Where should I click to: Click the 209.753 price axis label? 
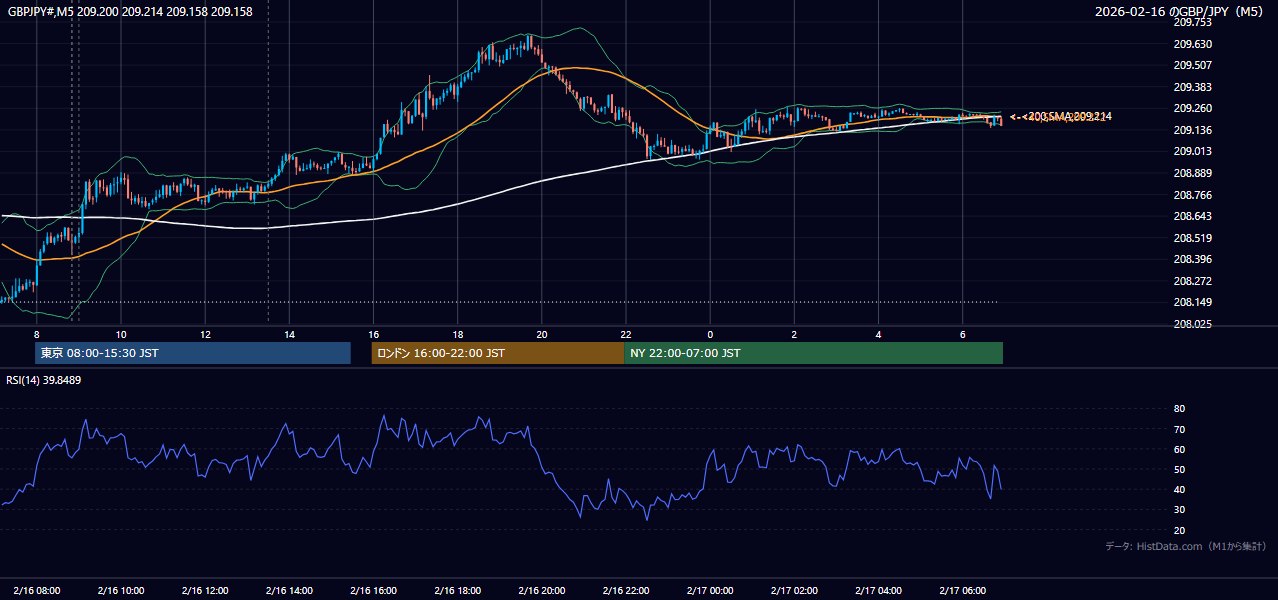[x=1192, y=22]
